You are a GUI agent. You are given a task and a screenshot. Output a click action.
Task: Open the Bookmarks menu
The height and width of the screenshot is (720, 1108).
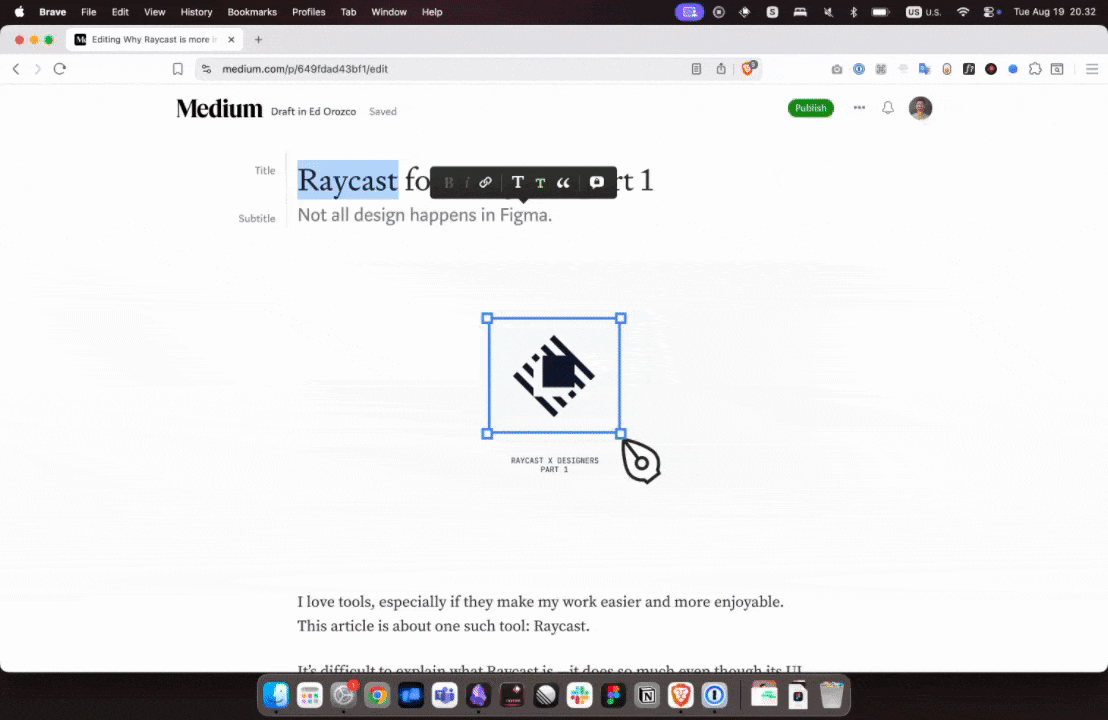[x=252, y=12]
